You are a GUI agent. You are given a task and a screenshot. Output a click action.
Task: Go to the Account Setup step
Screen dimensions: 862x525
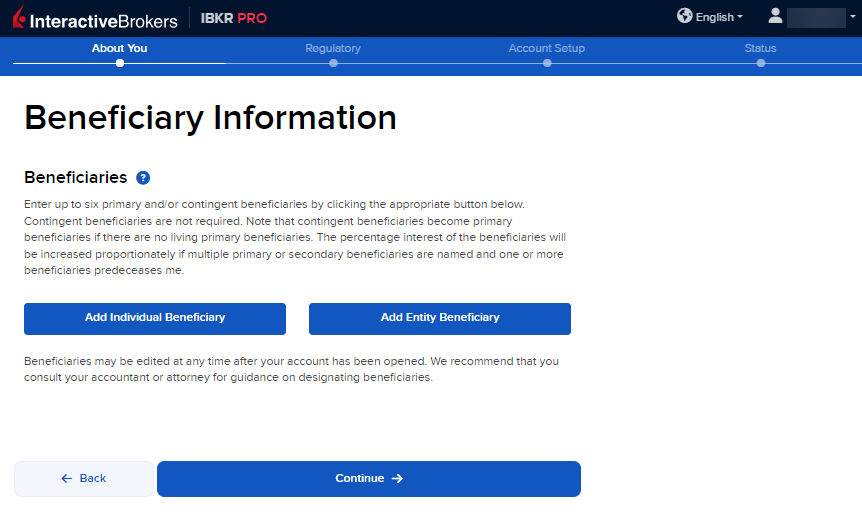pyautogui.click(x=546, y=48)
